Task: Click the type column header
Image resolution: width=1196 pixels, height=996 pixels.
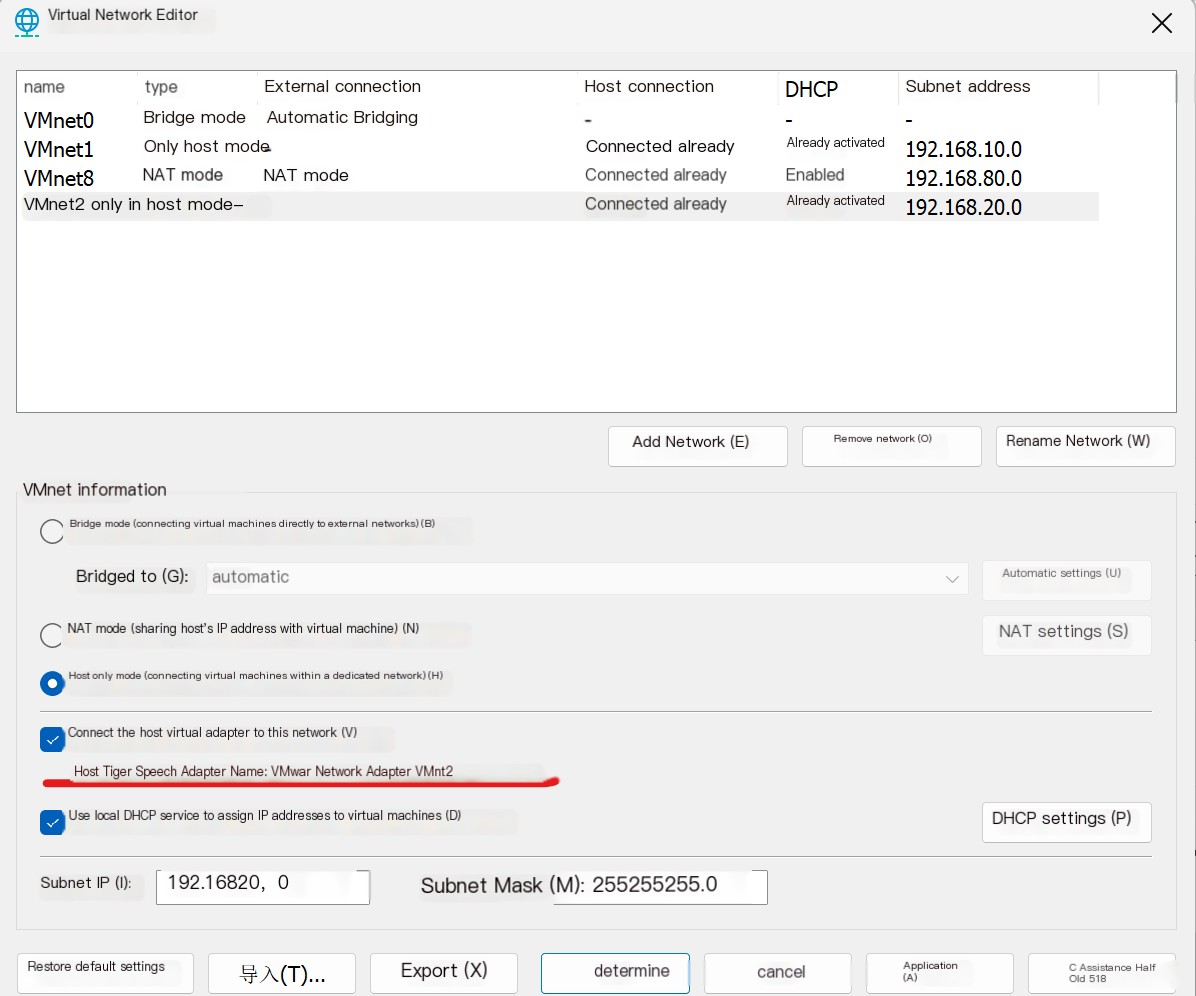Action: pos(198,87)
